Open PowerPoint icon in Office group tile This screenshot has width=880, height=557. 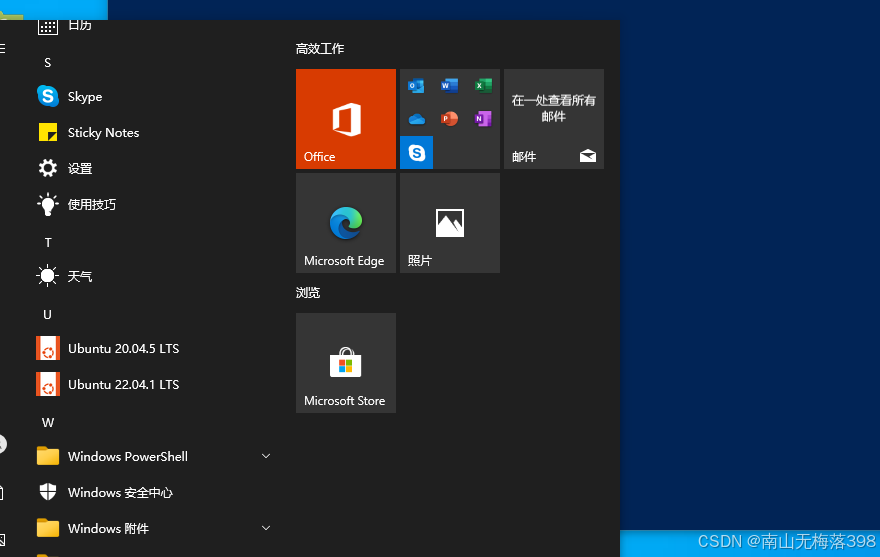(450, 119)
